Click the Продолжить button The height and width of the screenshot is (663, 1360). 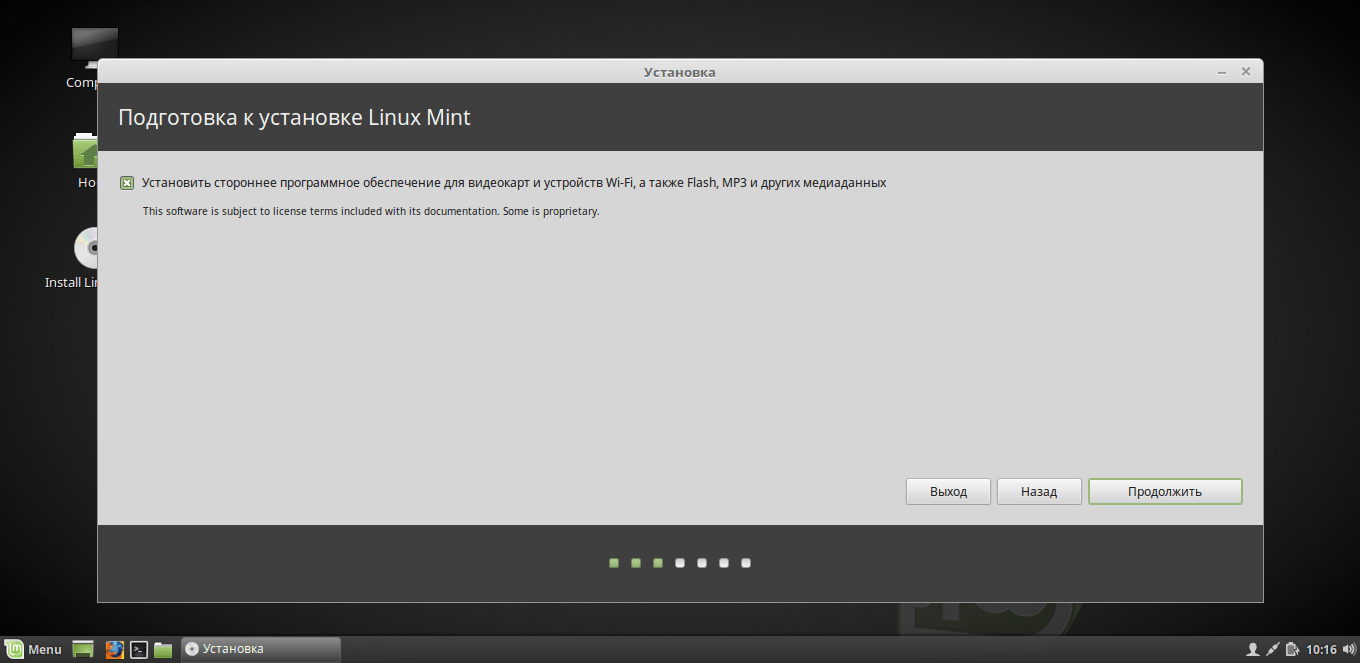(x=1165, y=491)
